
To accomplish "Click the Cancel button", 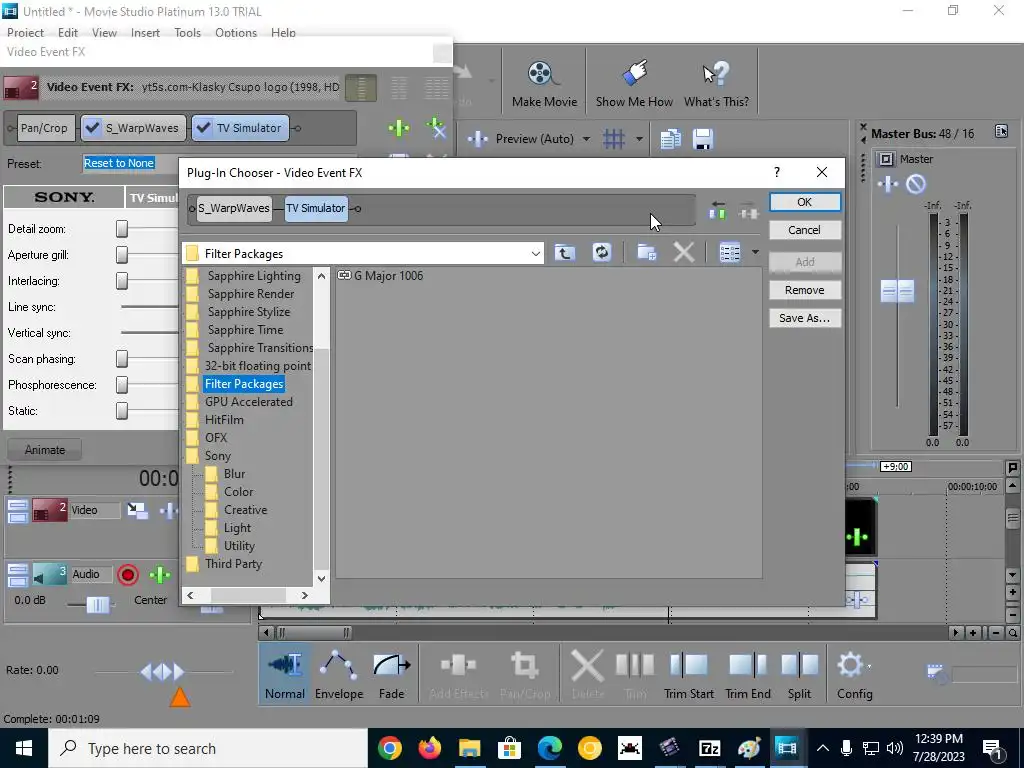I will pos(805,230).
